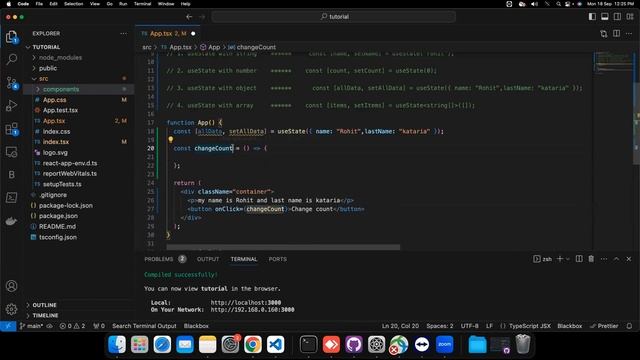Open the Blackbox sidebar icon
This screenshot has height=360, width=640.
click(x=11, y=175)
